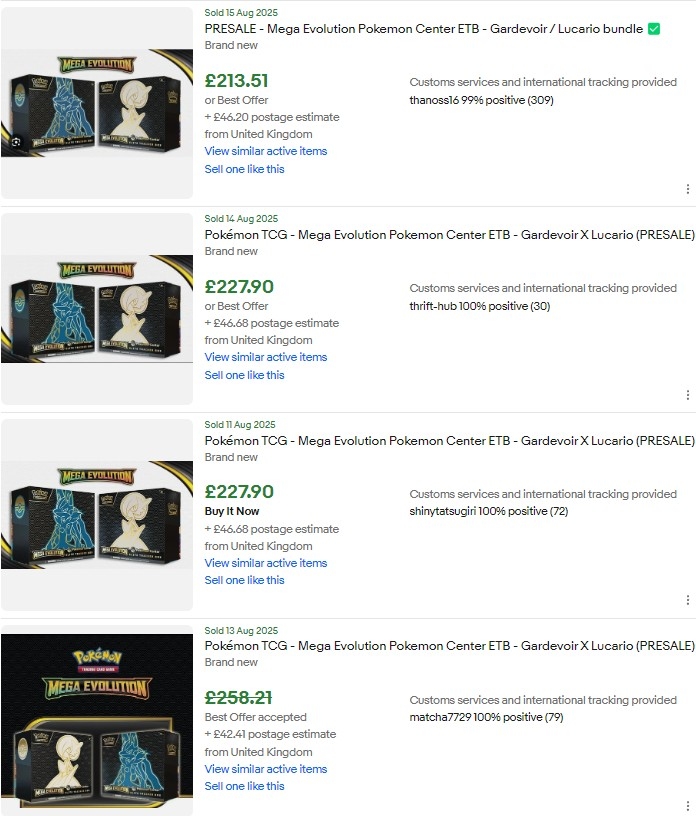Open more options for the matcha7729 listing
696x816 pixels.
[688, 806]
